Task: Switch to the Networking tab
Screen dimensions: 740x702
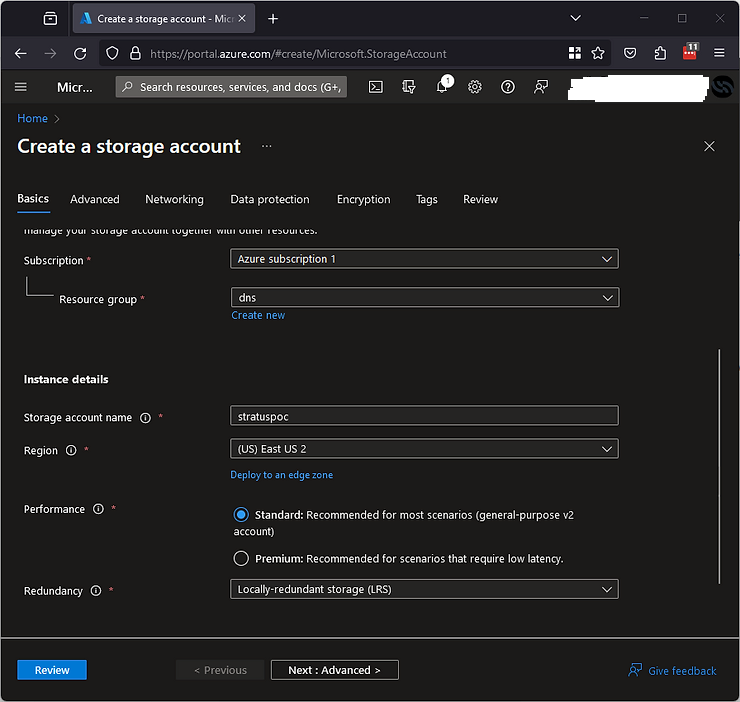Action: pyautogui.click(x=175, y=199)
